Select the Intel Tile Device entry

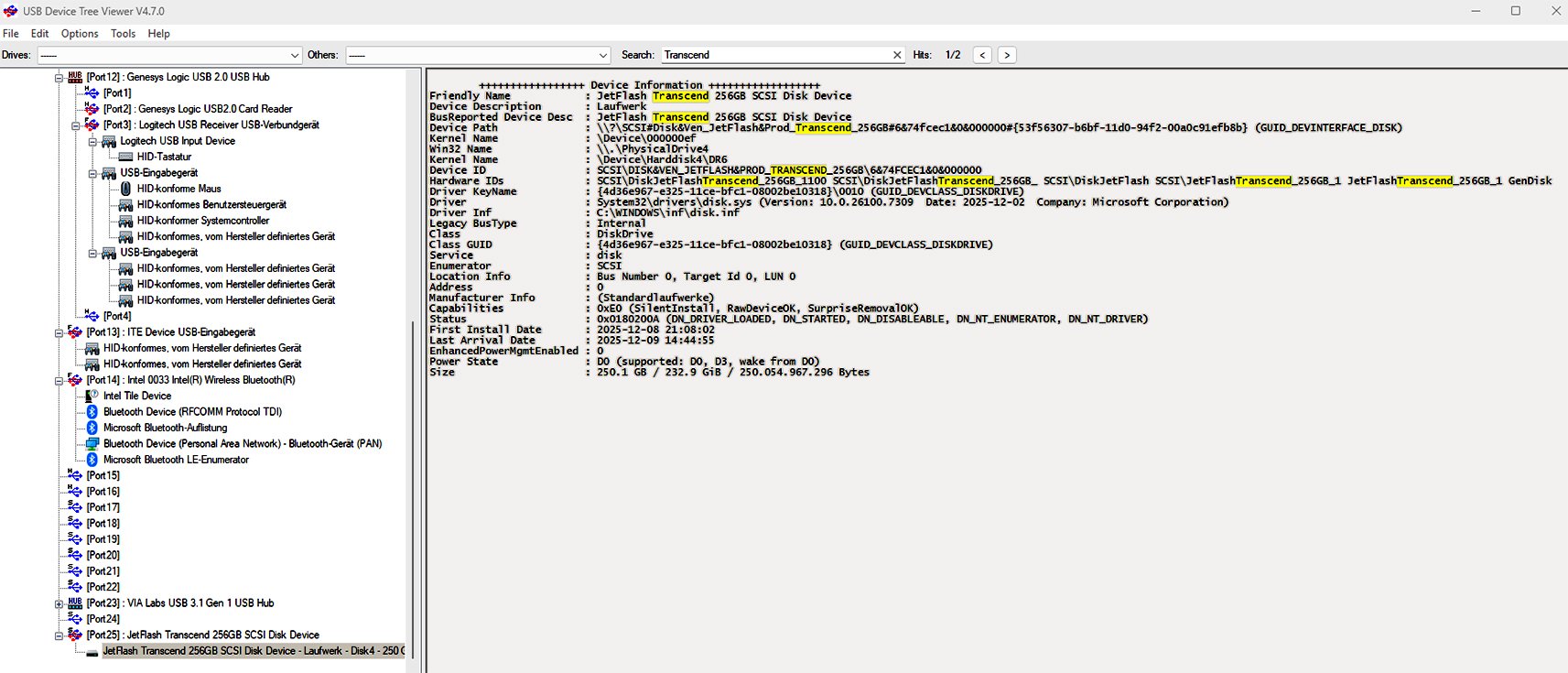(x=136, y=396)
